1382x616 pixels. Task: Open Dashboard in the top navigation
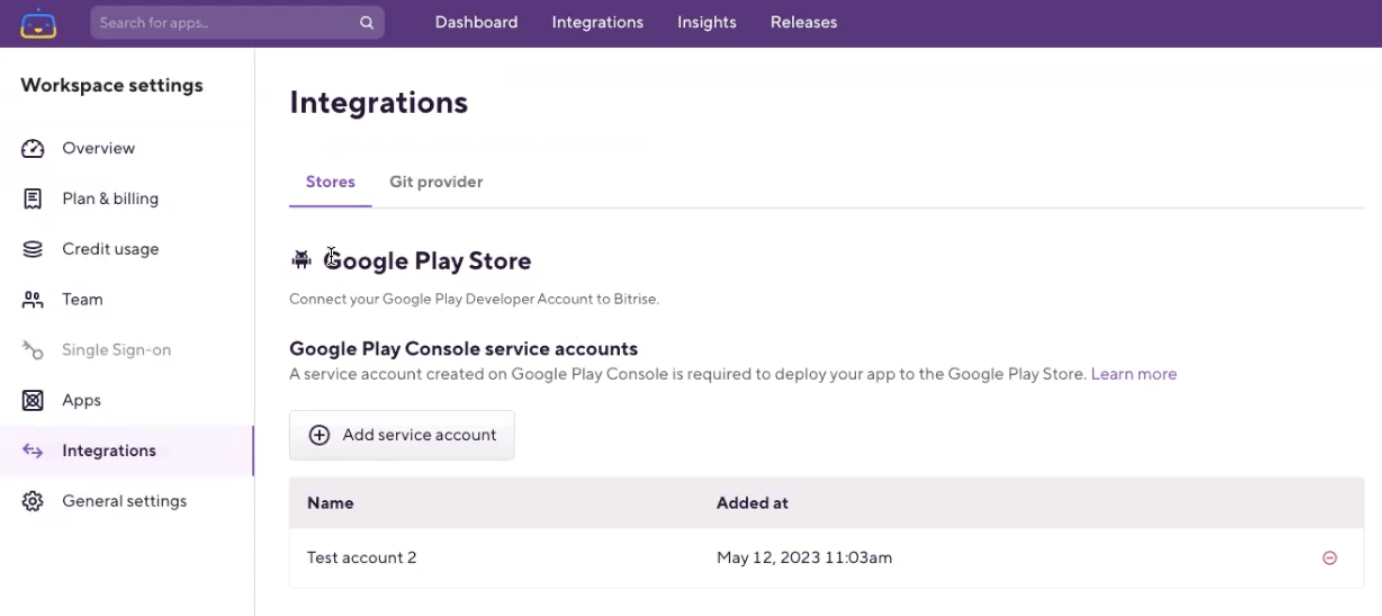tap(476, 22)
